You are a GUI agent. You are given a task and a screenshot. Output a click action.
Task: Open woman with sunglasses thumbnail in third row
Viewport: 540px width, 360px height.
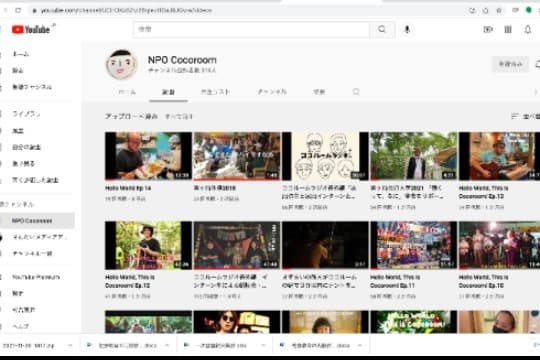pos(237,322)
